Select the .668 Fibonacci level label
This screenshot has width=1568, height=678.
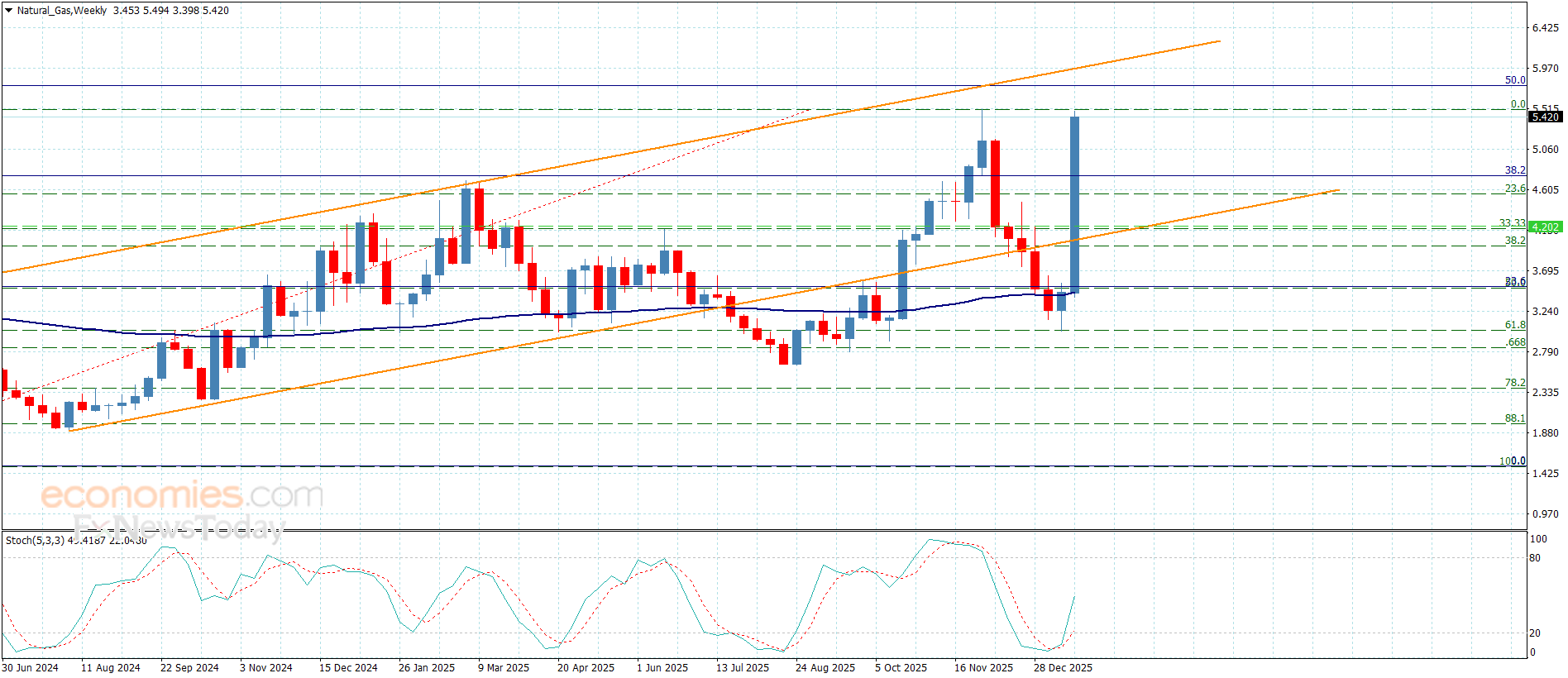click(x=1516, y=342)
